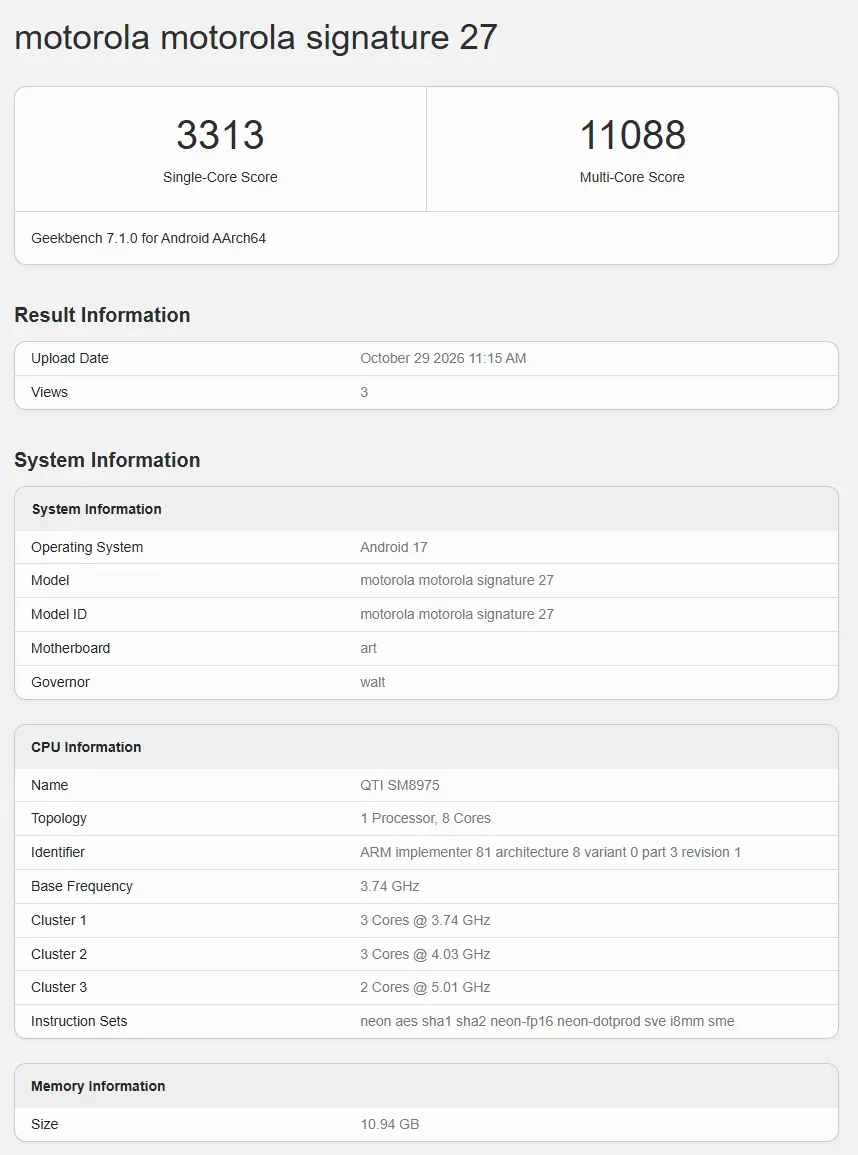Select the ARM implementer identifier value

point(550,852)
